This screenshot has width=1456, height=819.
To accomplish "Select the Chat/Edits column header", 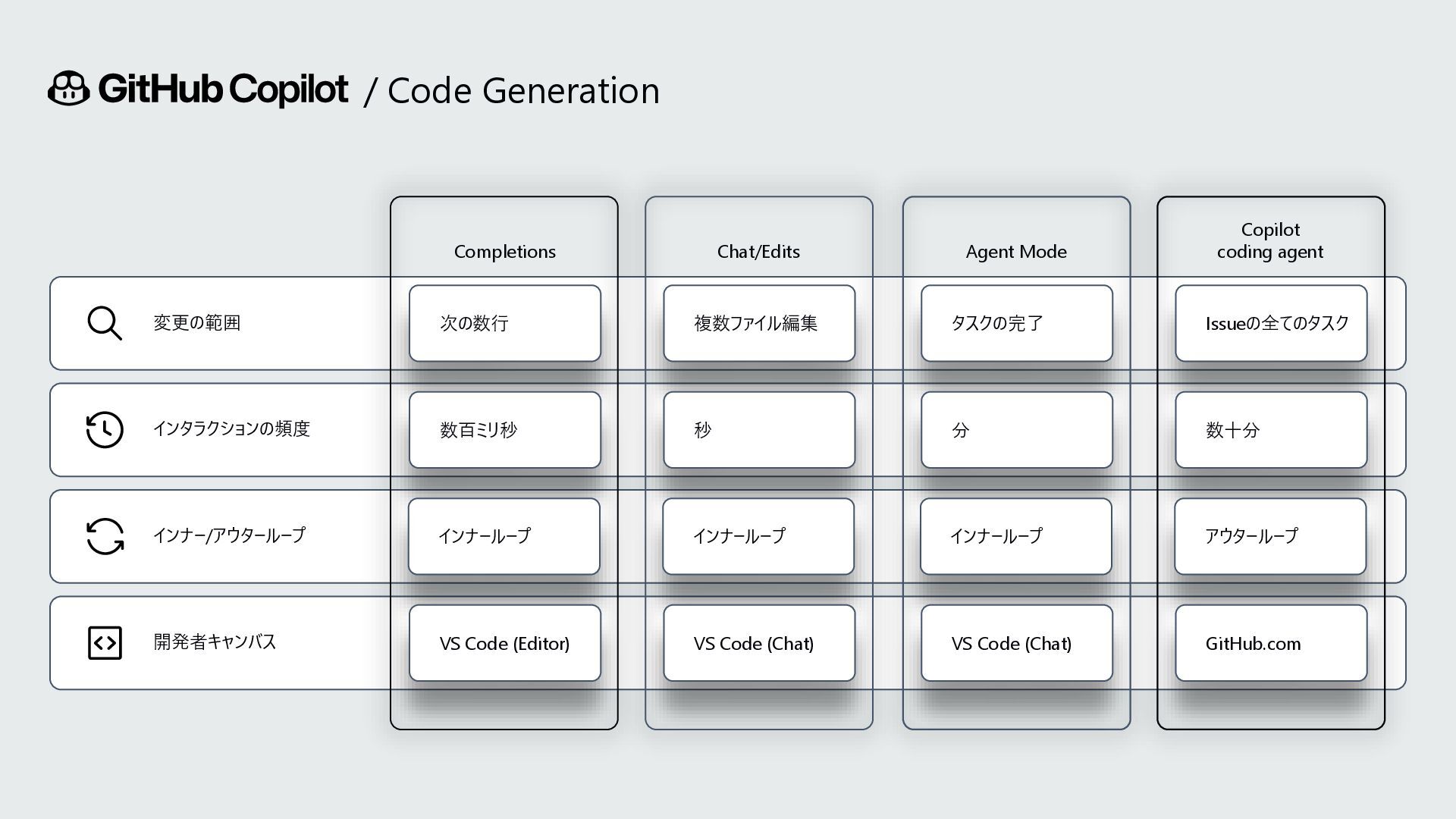I will (x=758, y=252).
